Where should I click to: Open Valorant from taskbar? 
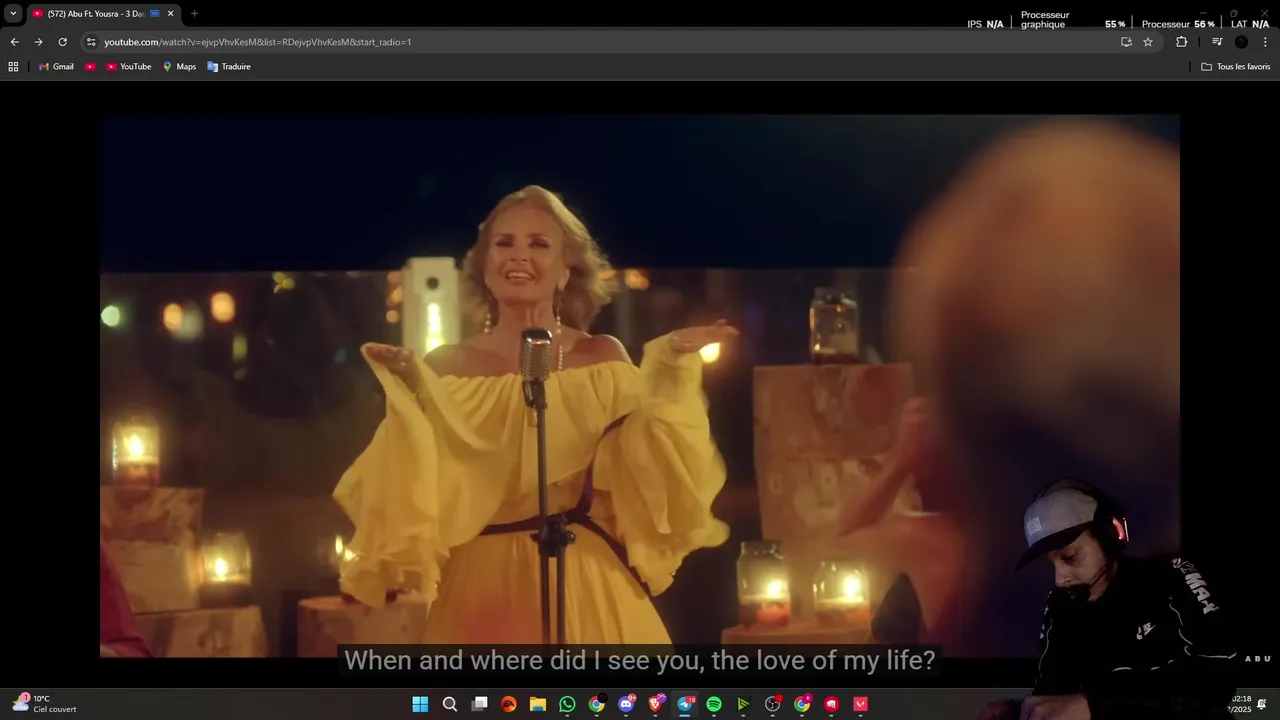point(860,704)
